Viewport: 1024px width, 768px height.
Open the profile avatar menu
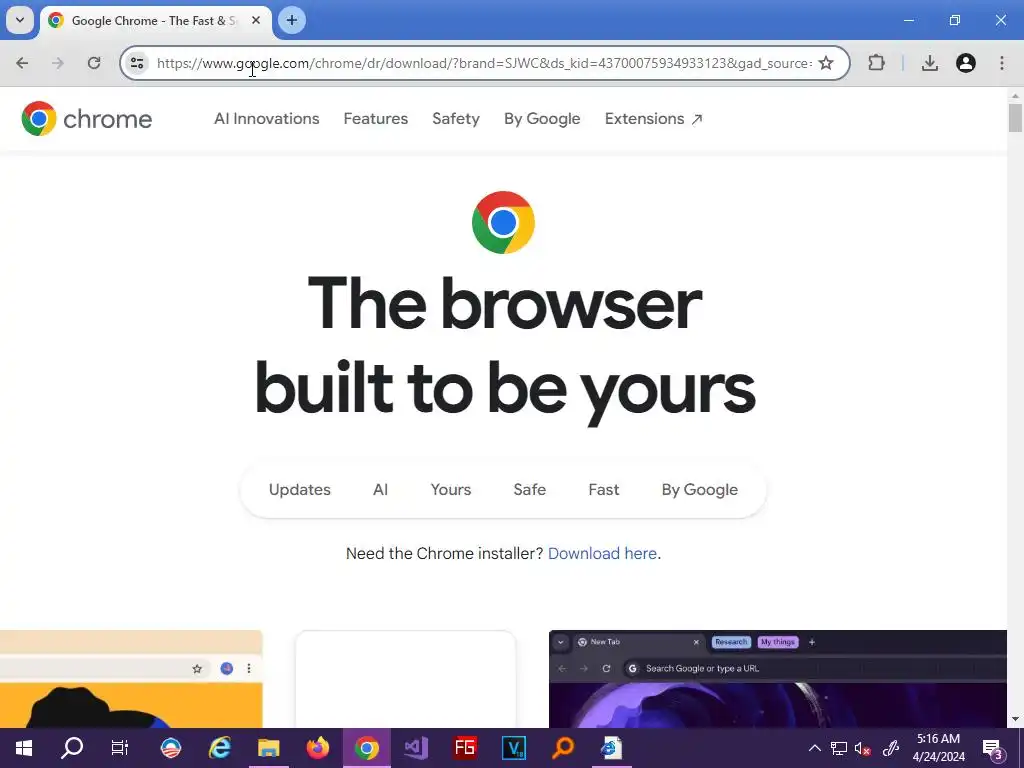pos(966,63)
